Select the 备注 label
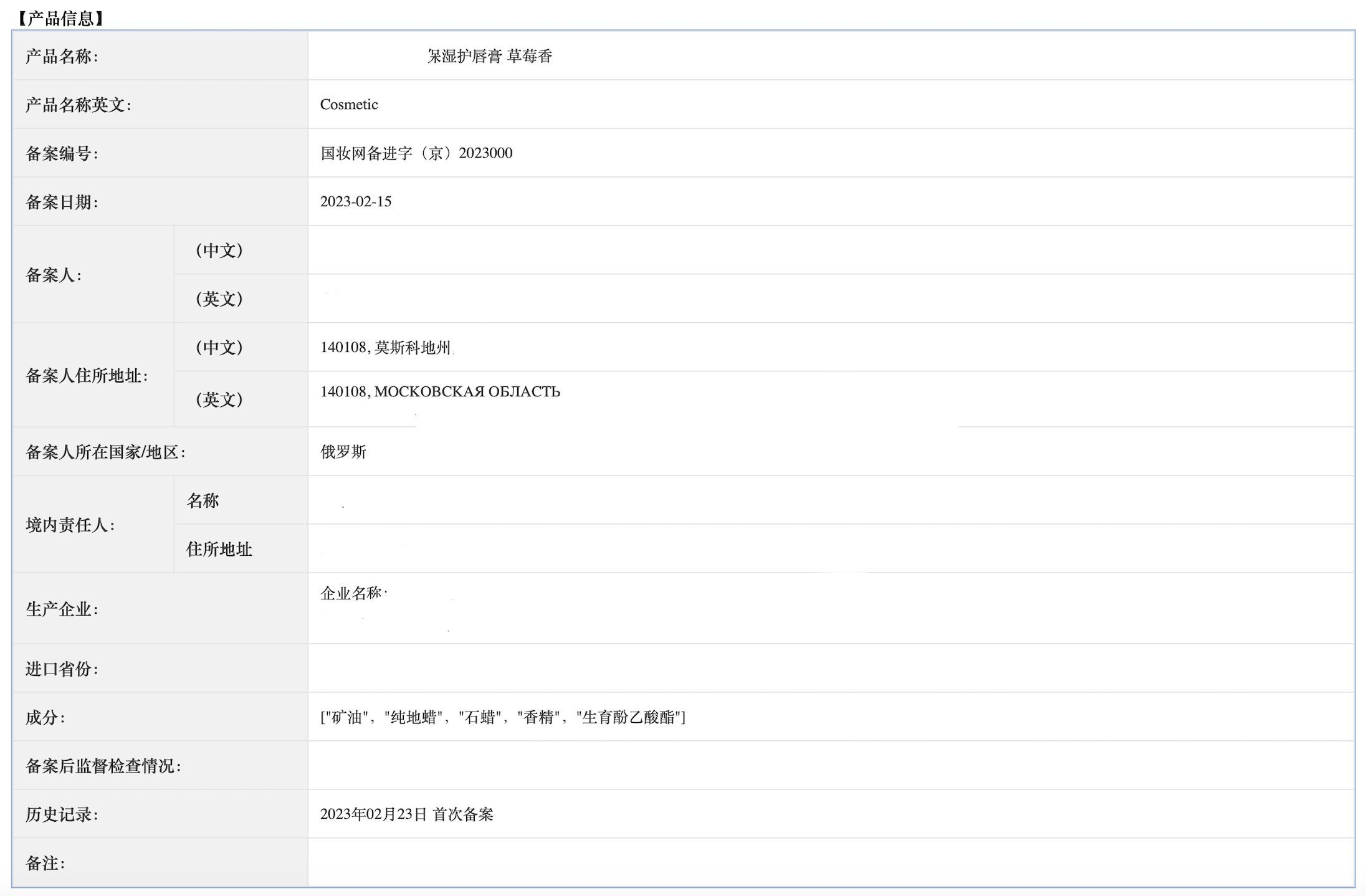The height and width of the screenshot is (896, 1366). click(x=45, y=863)
